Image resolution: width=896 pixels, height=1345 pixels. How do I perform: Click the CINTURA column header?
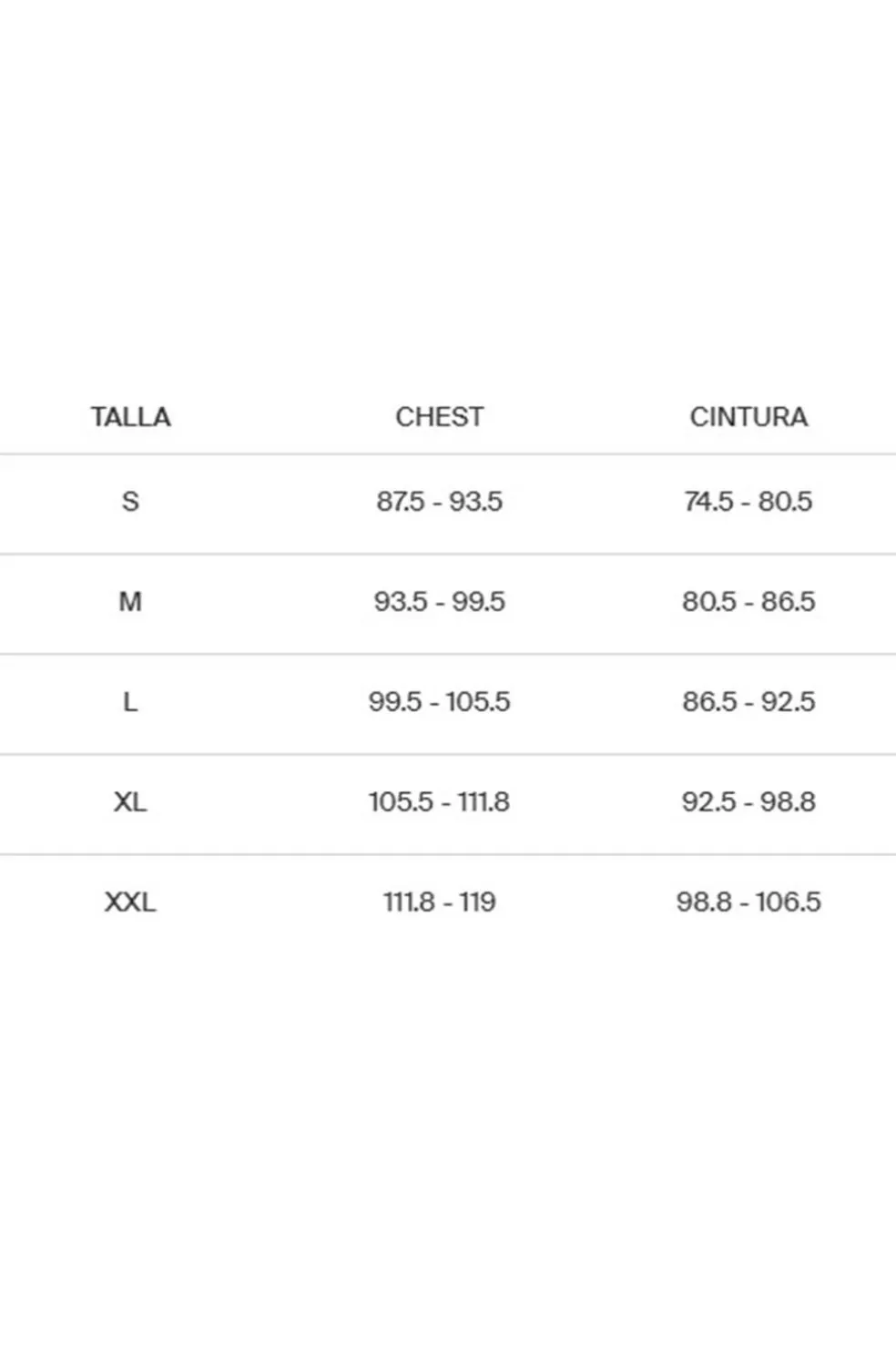tap(748, 417)
